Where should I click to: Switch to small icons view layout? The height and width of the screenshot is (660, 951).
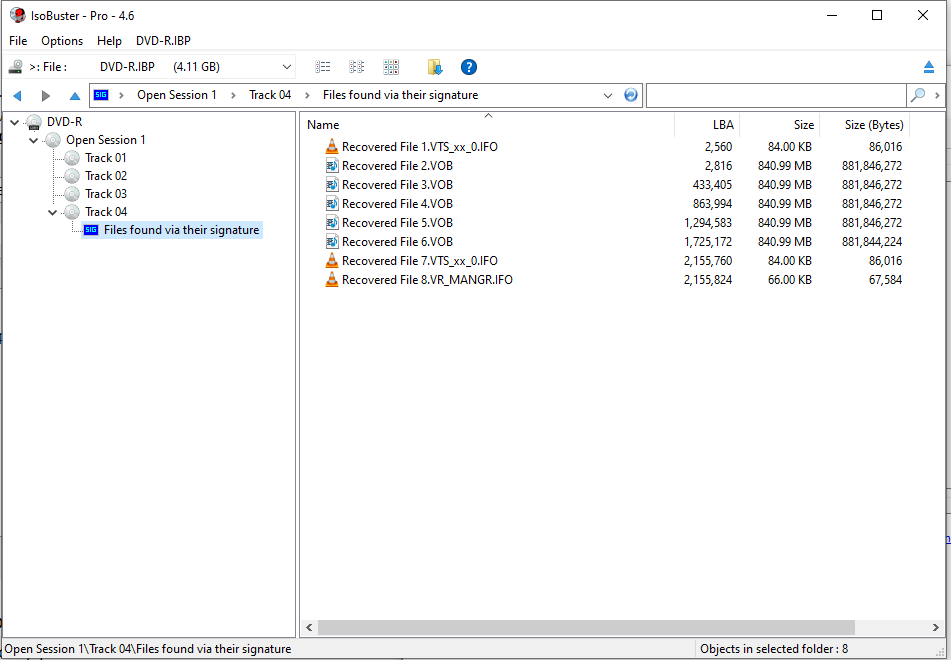[x=357, y=67]
